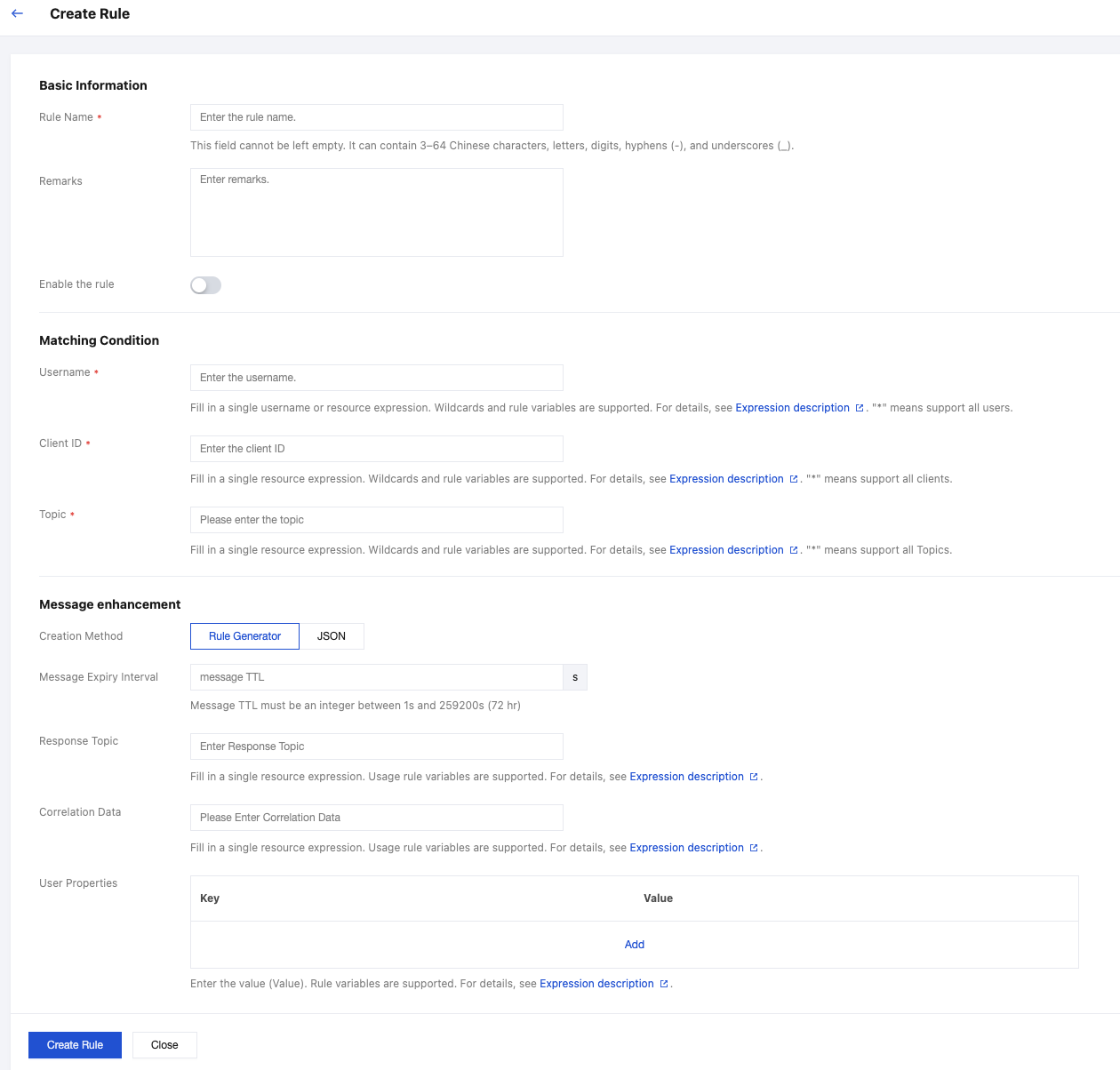This screenshot has width=1120, height=1070.
Task: Click external link icon in Topic hint
Action: (793, 550)
